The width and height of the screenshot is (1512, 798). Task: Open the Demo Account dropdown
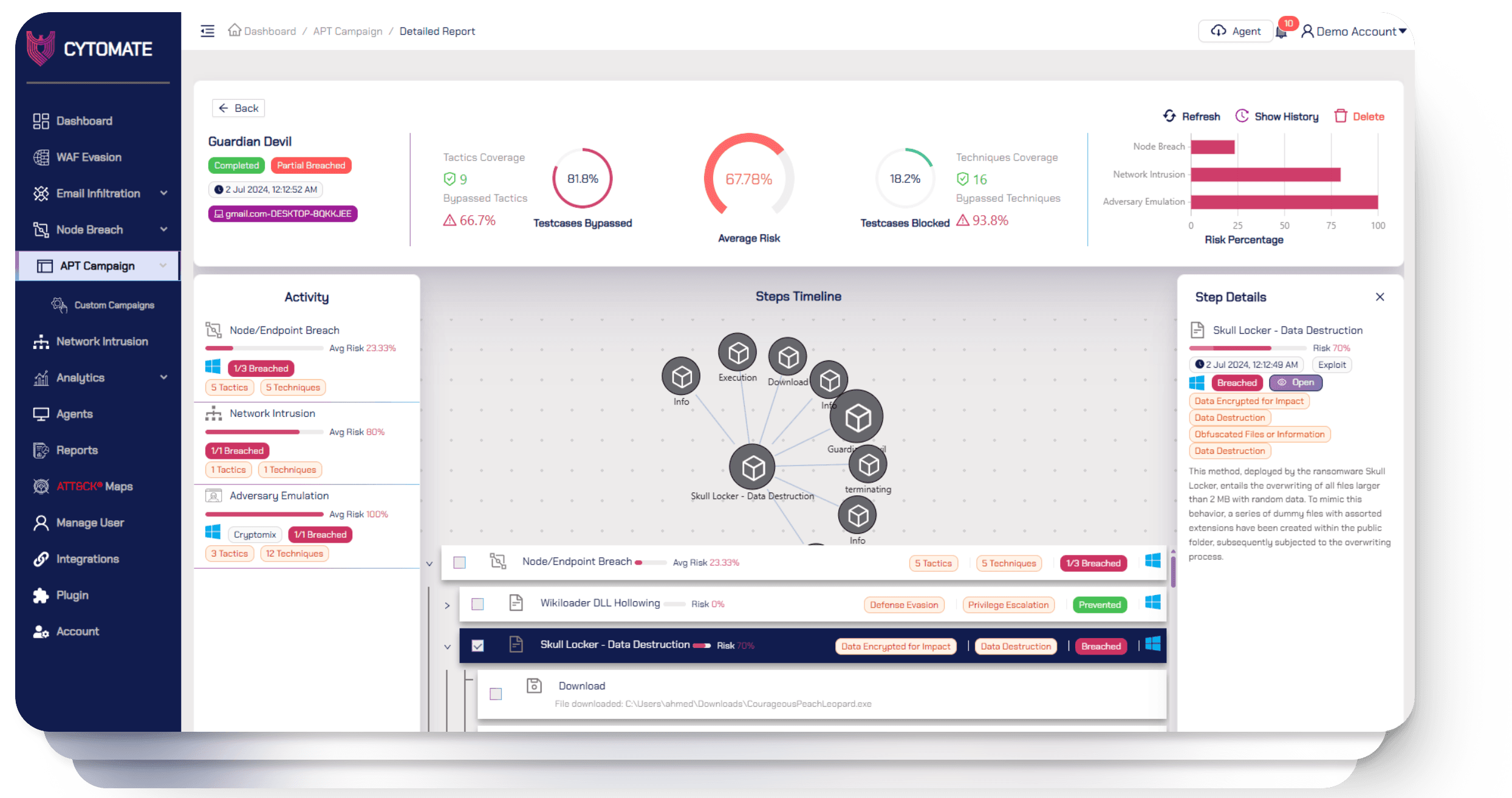1355,32
